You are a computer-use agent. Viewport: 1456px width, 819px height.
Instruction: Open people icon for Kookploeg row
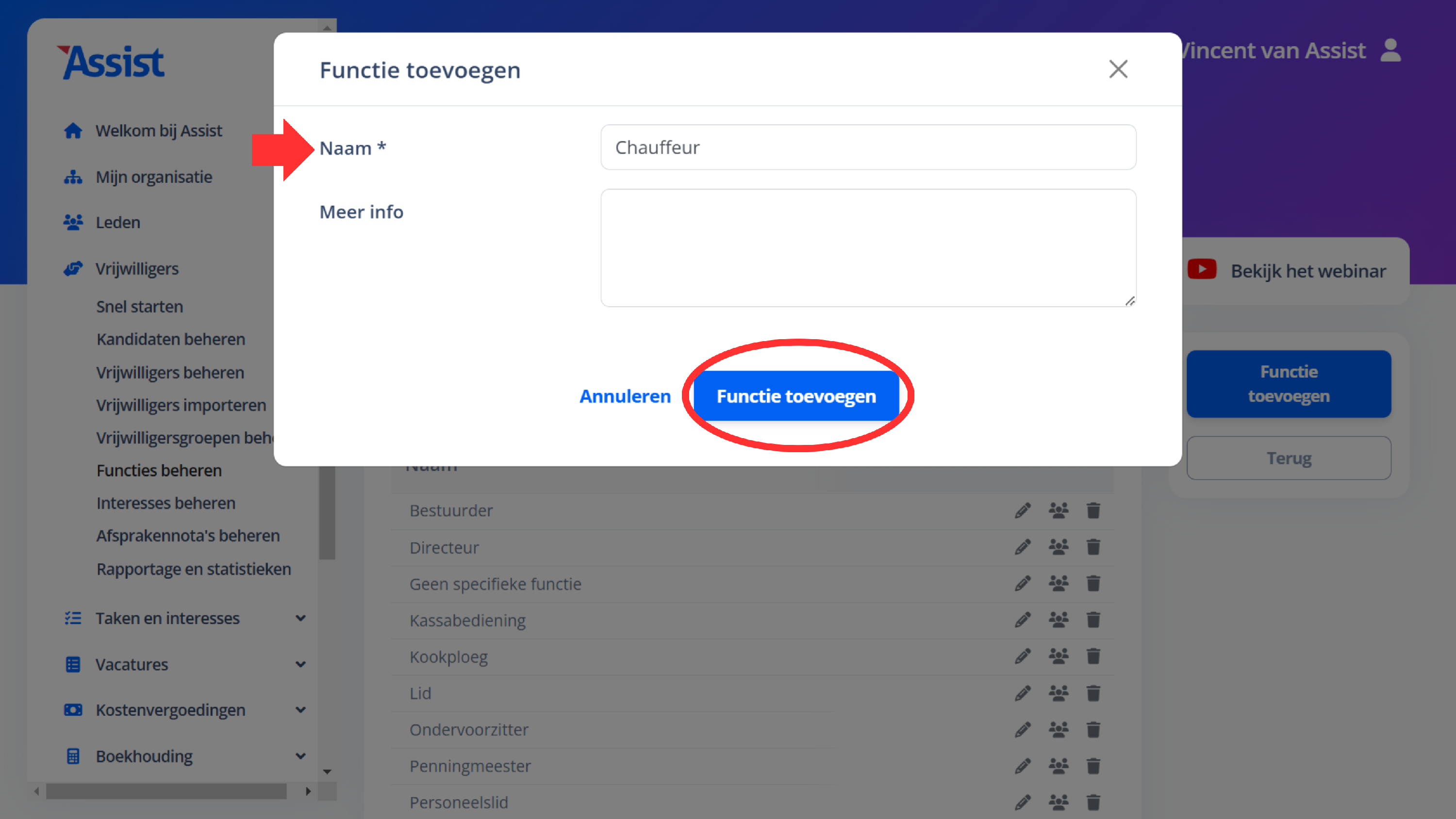1058,656
